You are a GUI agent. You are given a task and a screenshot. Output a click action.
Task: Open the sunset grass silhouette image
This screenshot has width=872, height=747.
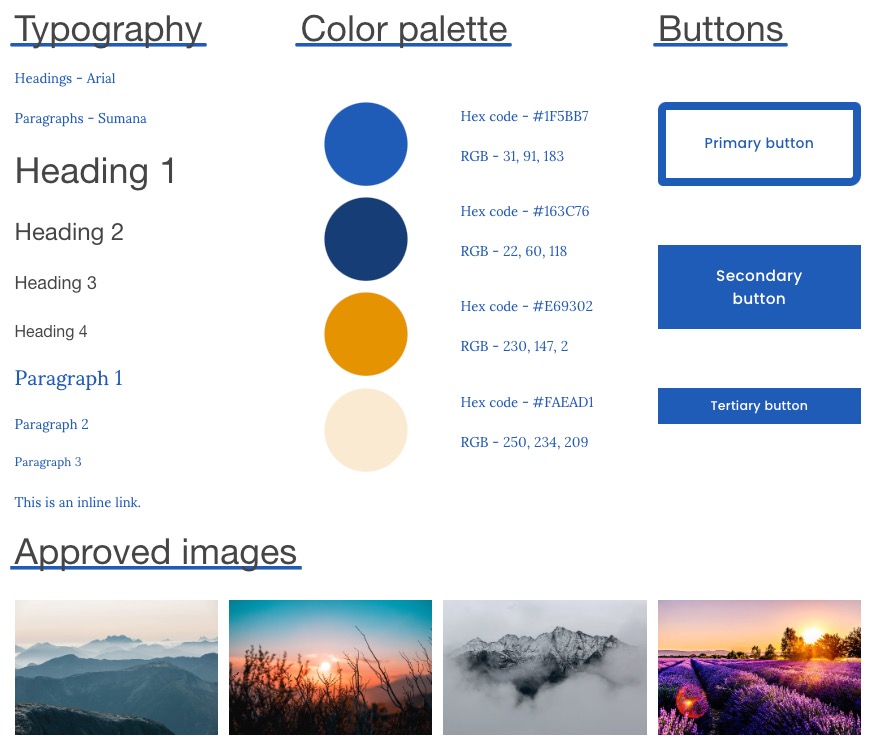click(x=330, y=667)
